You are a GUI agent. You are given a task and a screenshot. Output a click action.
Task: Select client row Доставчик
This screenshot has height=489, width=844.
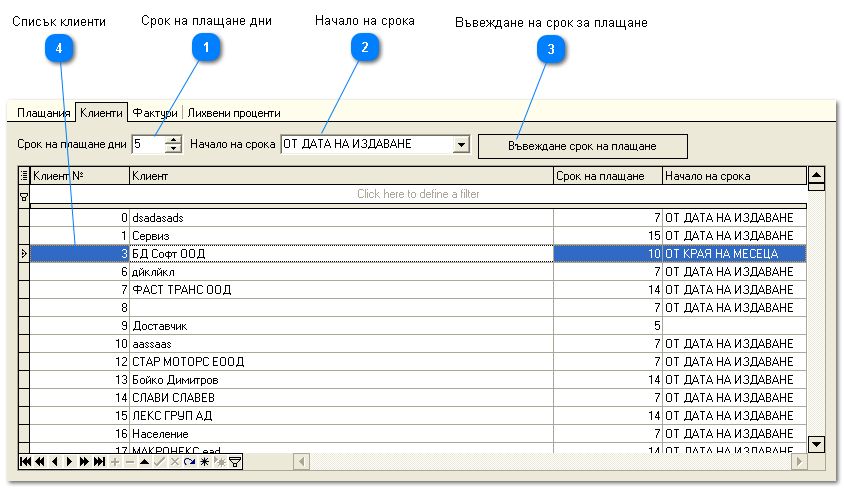coord(418,326)
